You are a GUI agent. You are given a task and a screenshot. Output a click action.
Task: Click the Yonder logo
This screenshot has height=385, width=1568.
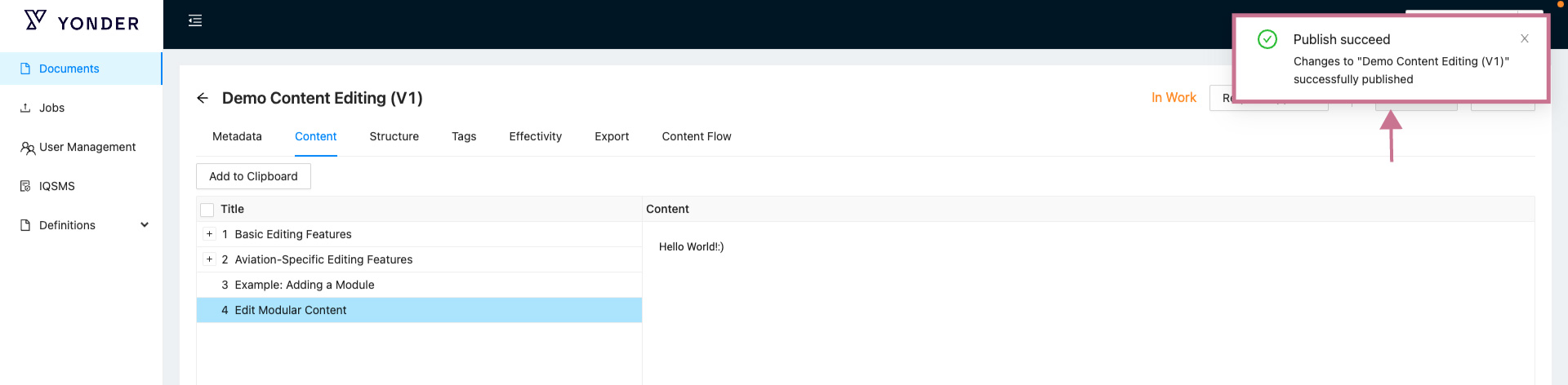tap(81, 22)
